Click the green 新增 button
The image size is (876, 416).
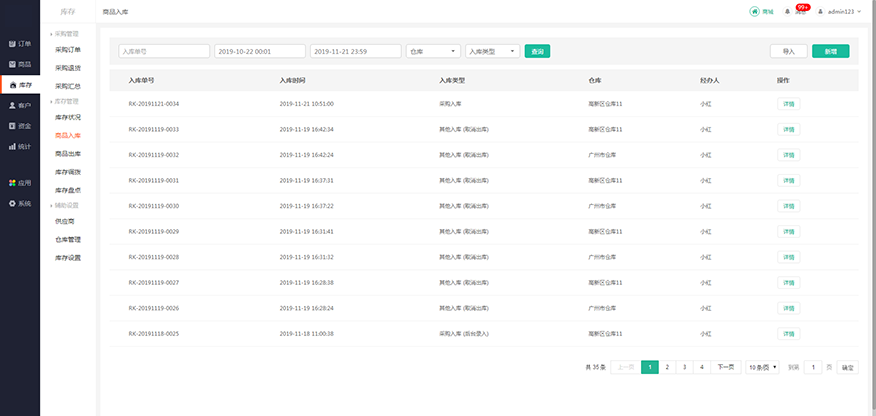[x=831, y=51]
